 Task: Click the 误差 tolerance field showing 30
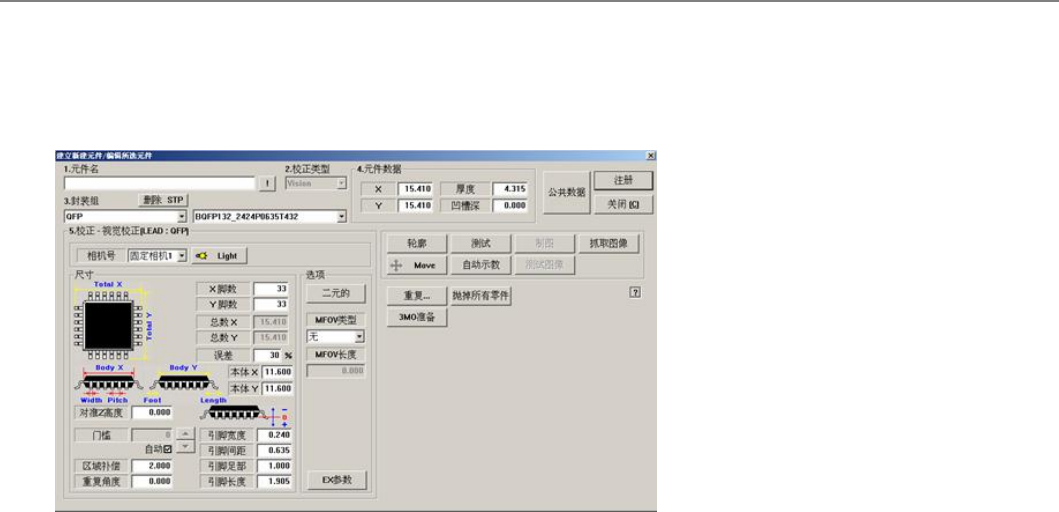pos(267,355)
